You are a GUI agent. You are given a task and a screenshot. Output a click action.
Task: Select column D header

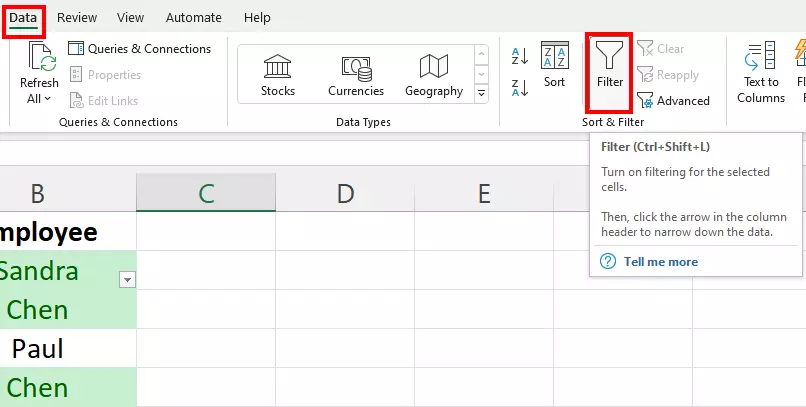(345, 193)
